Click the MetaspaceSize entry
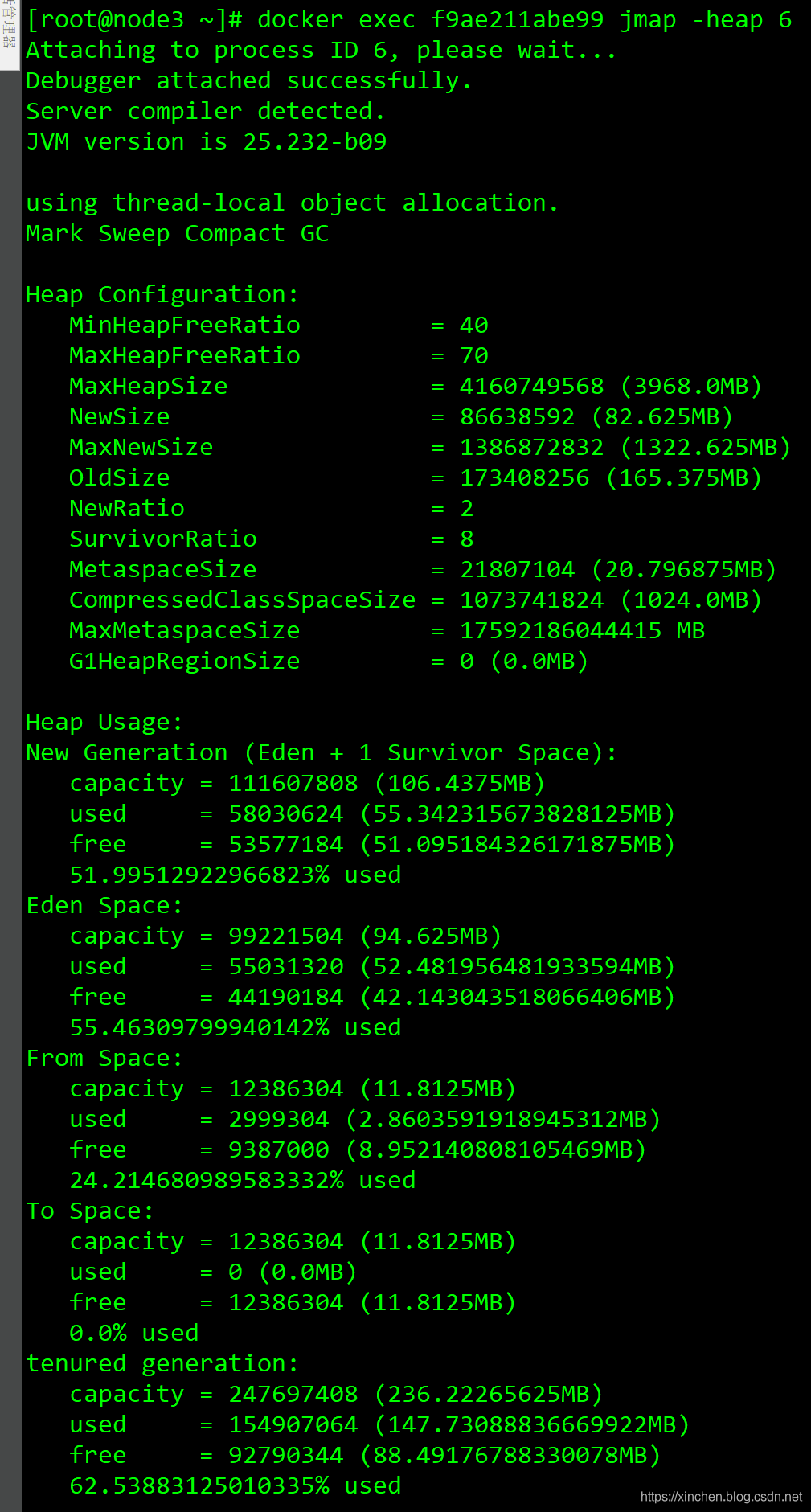The width and height of the screenshot is (811, 1512). 423,570
